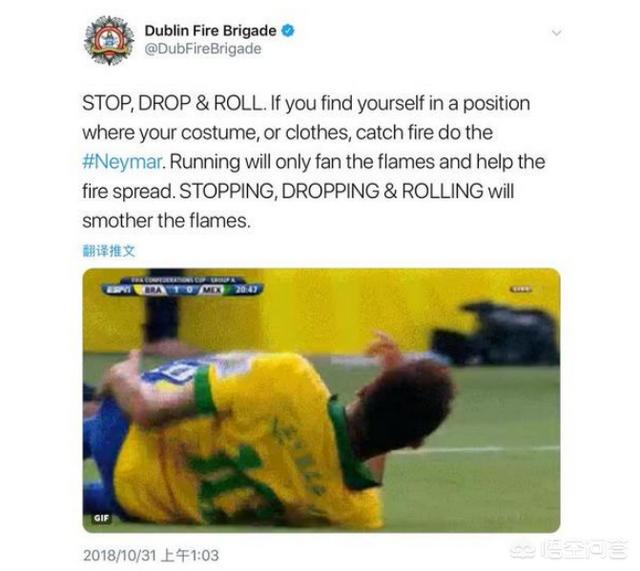
Task: Click the MEX team label on scoreboard
Action: coord(211,290)
